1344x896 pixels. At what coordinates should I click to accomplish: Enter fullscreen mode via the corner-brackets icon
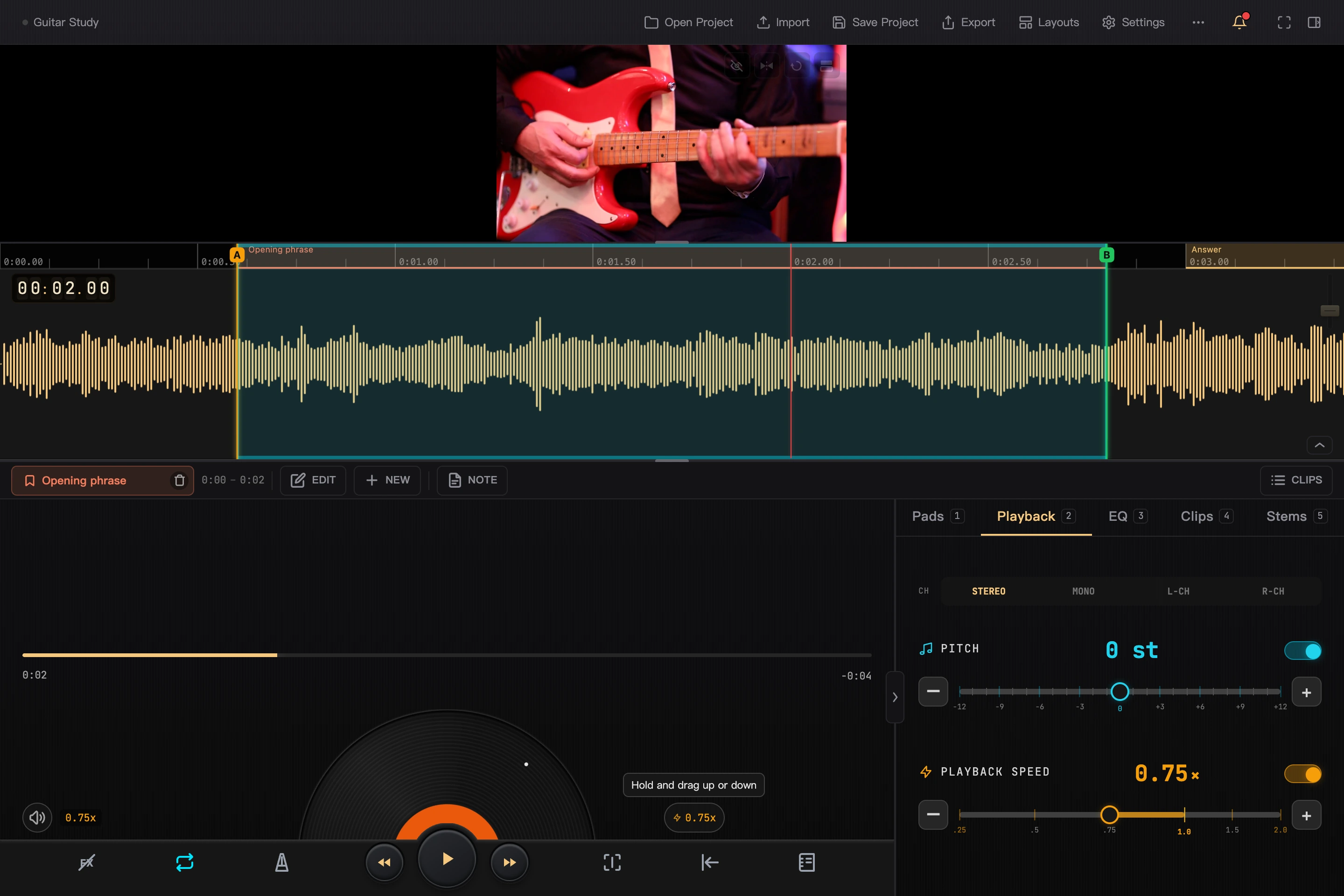point(1284,22)
